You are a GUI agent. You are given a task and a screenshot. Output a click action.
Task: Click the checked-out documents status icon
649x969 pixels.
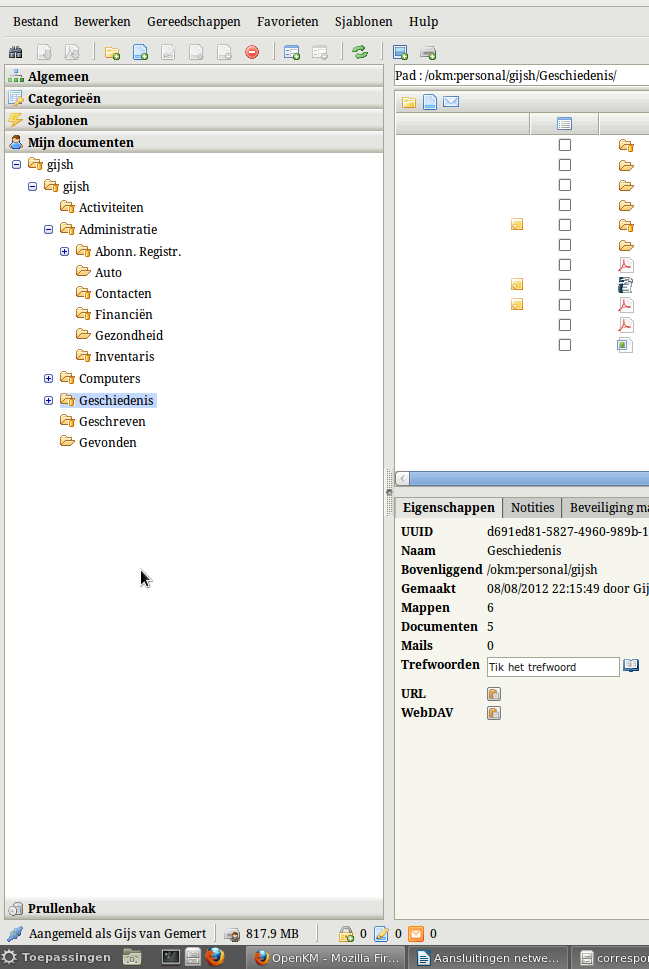coord(381,934)
